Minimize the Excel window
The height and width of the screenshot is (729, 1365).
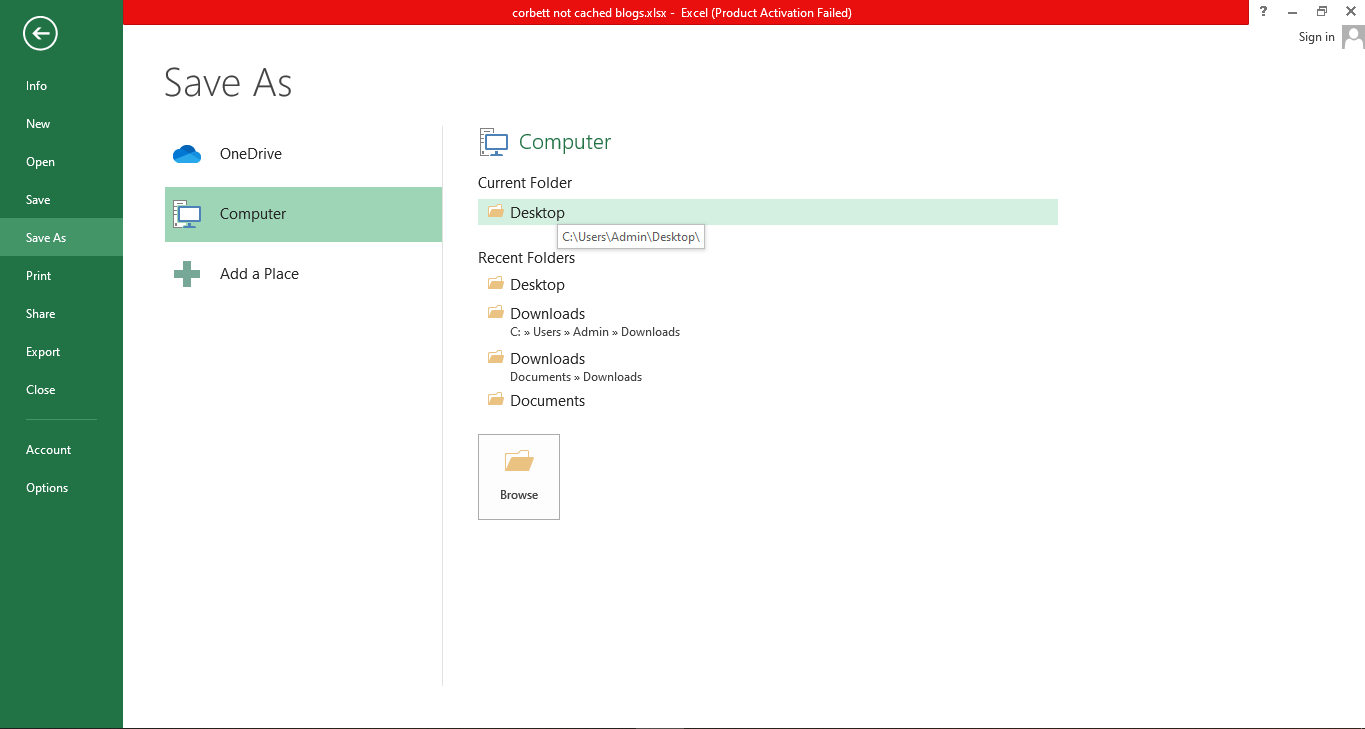click(1293, 11)
